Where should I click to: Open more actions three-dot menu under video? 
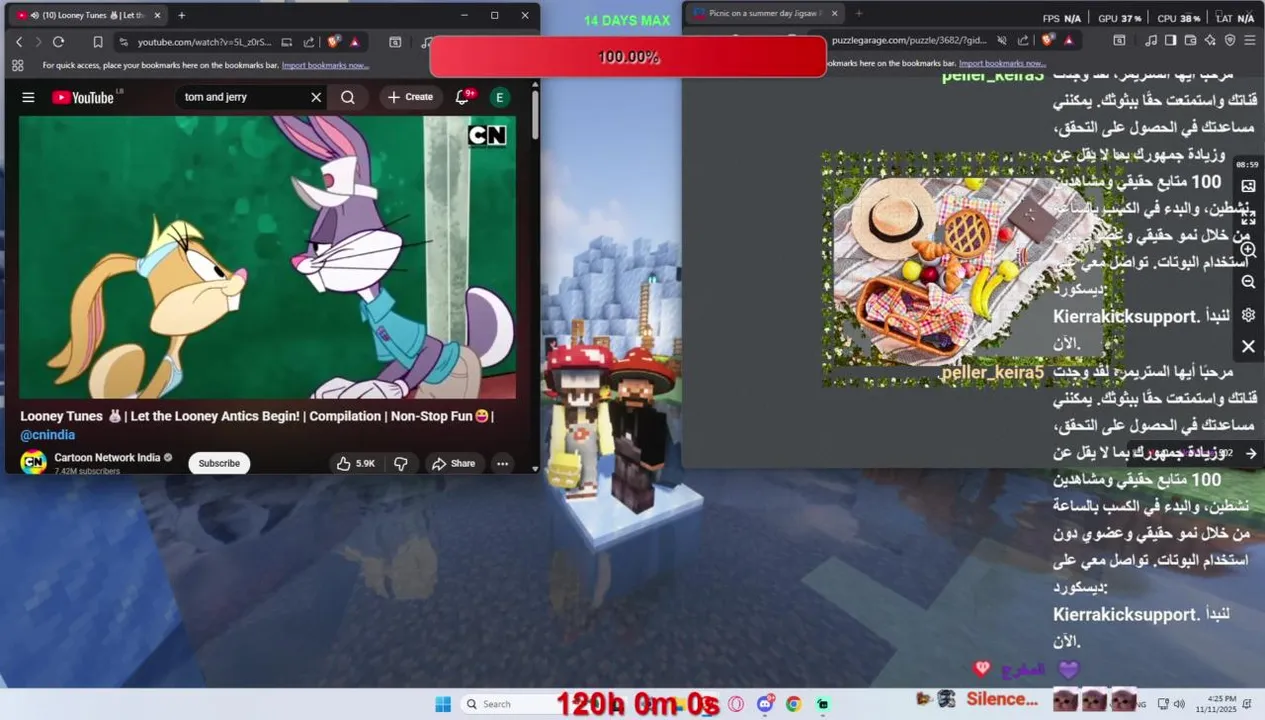pos(503,463)
